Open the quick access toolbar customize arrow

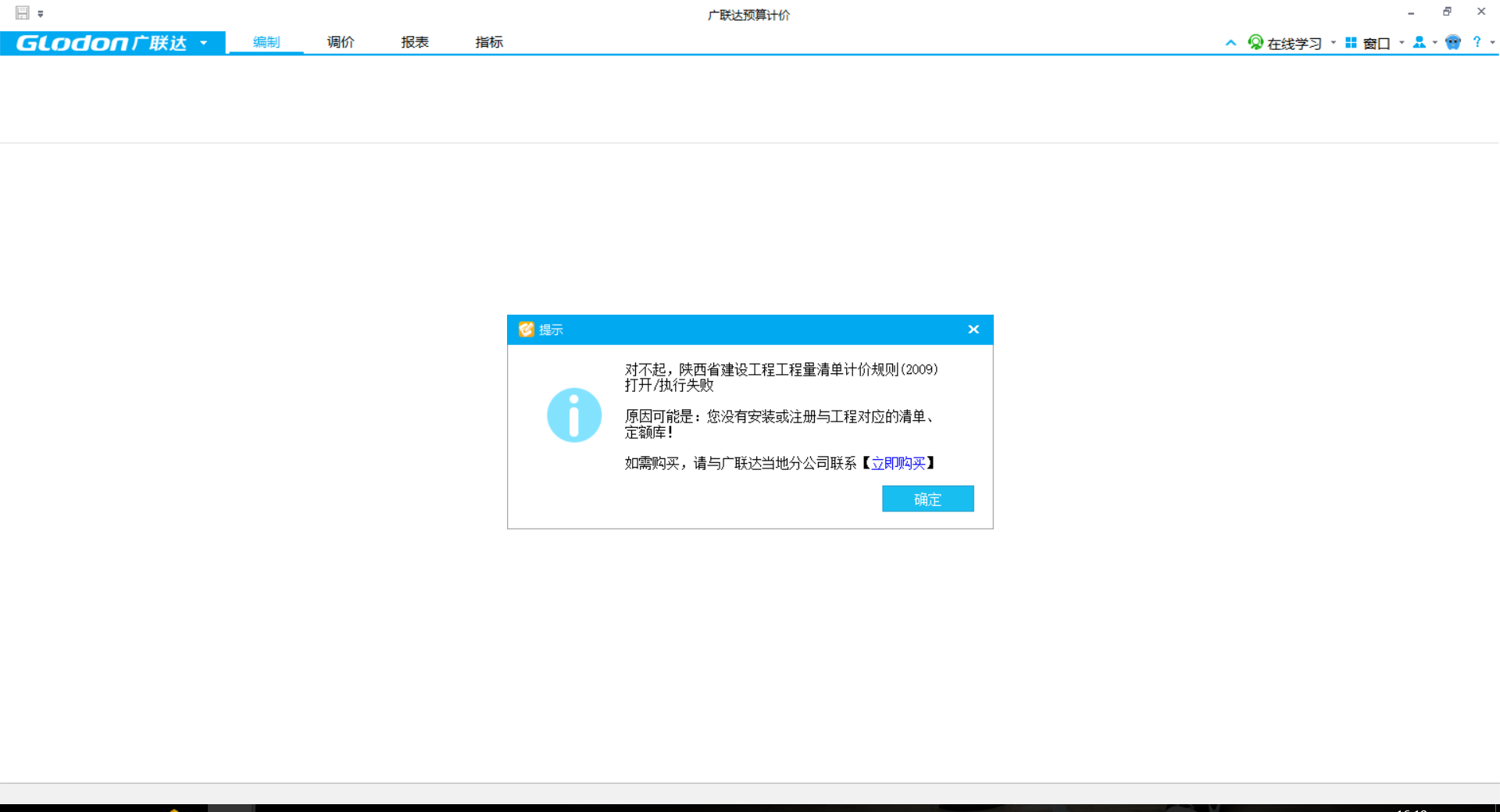click(41, 14)
